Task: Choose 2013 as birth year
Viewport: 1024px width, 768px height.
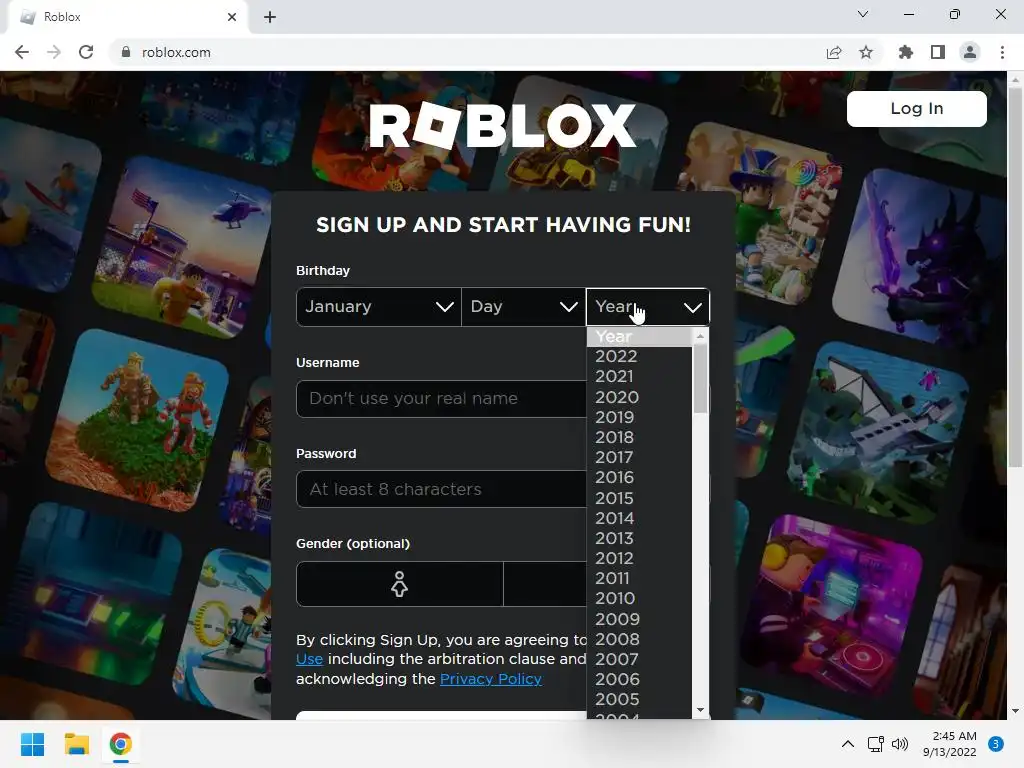Action: pyautogui.click(x=639, y=539)
